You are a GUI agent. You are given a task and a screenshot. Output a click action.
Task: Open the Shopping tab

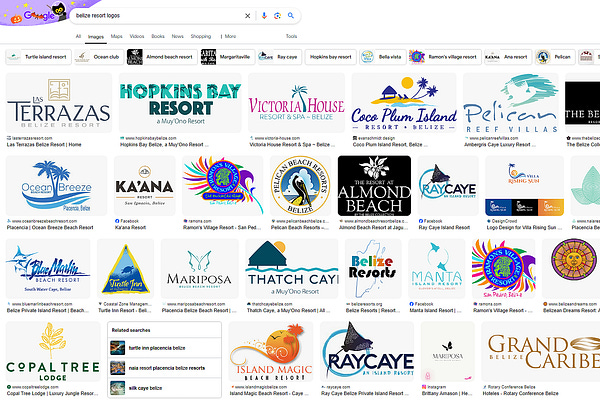201,36
